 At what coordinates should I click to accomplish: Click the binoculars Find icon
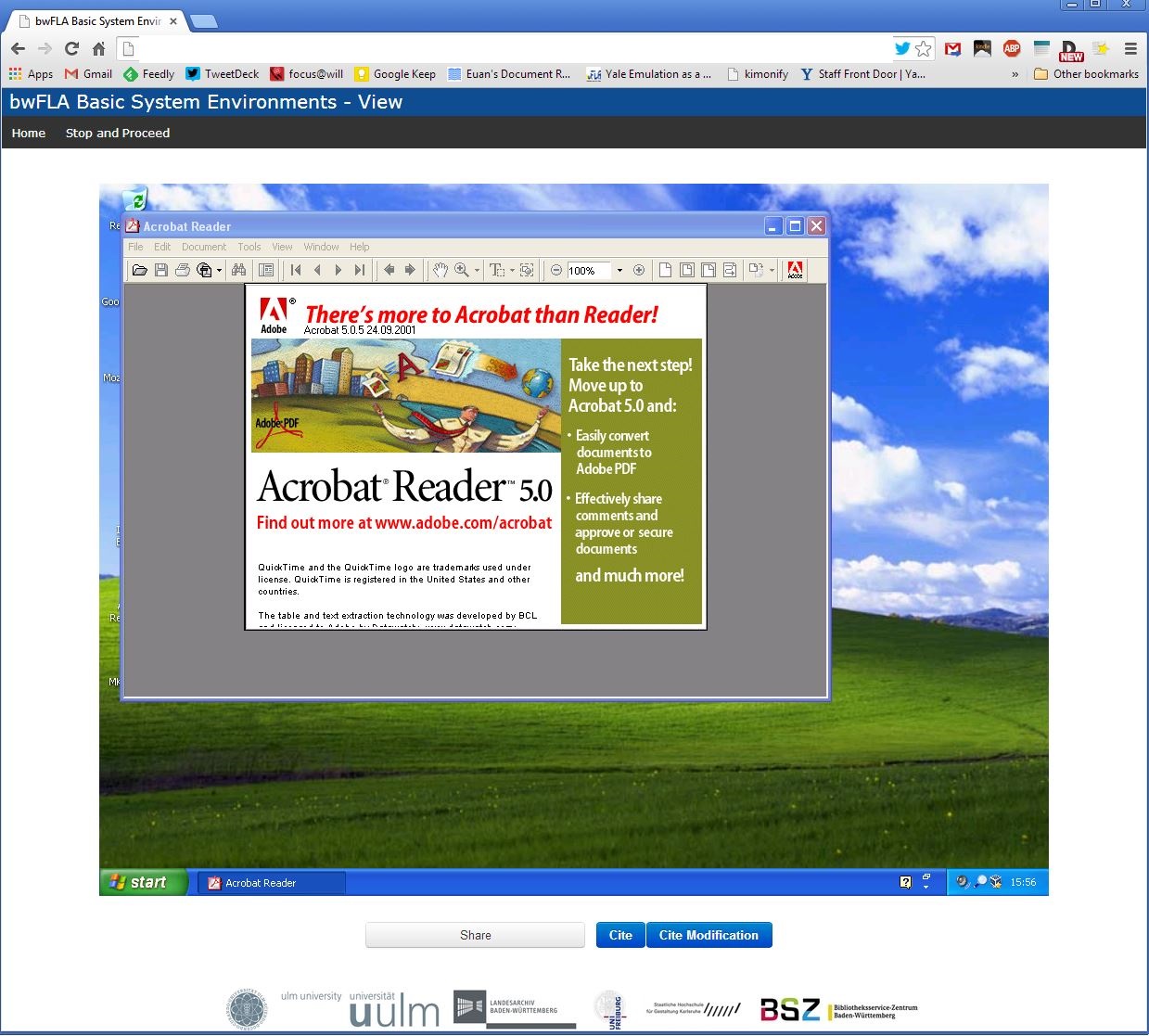[x=238, y=270]
